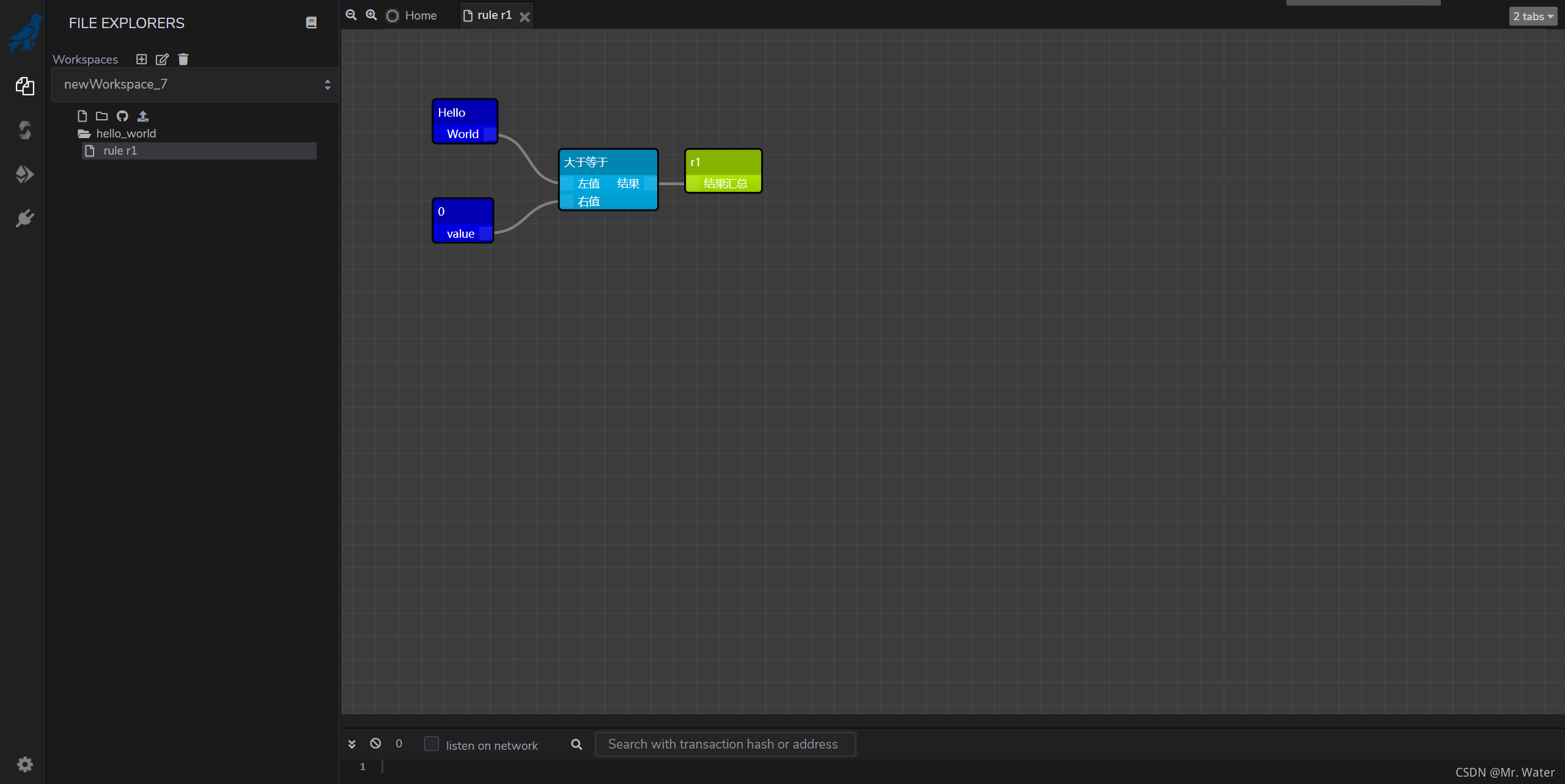Click the transaction hash search field

[724, 744]
